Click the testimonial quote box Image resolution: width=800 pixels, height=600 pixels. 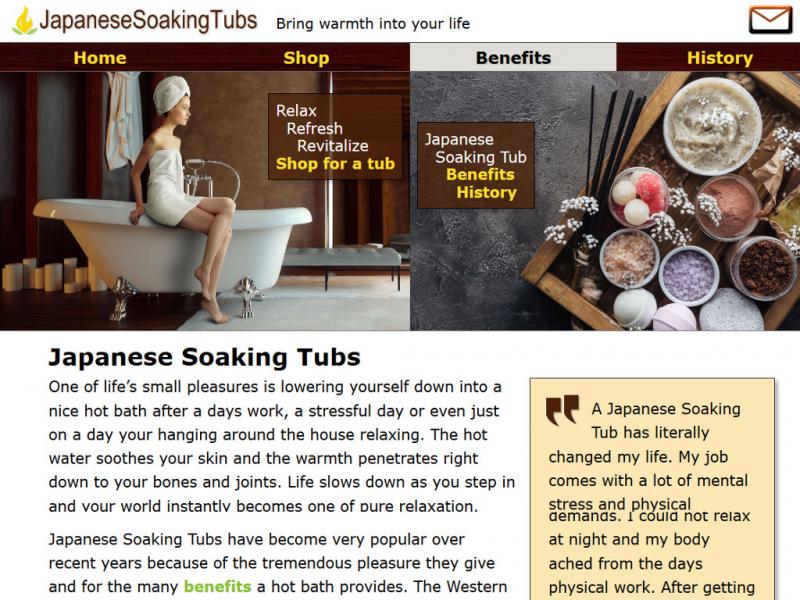pos(652,489)
